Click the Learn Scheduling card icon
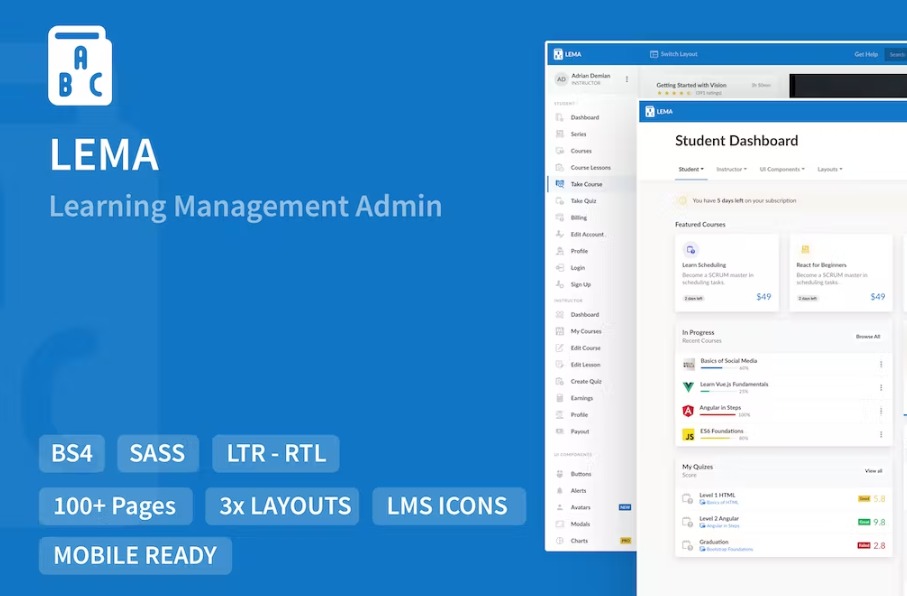This screenshot has height=596, width=907. 690,250
